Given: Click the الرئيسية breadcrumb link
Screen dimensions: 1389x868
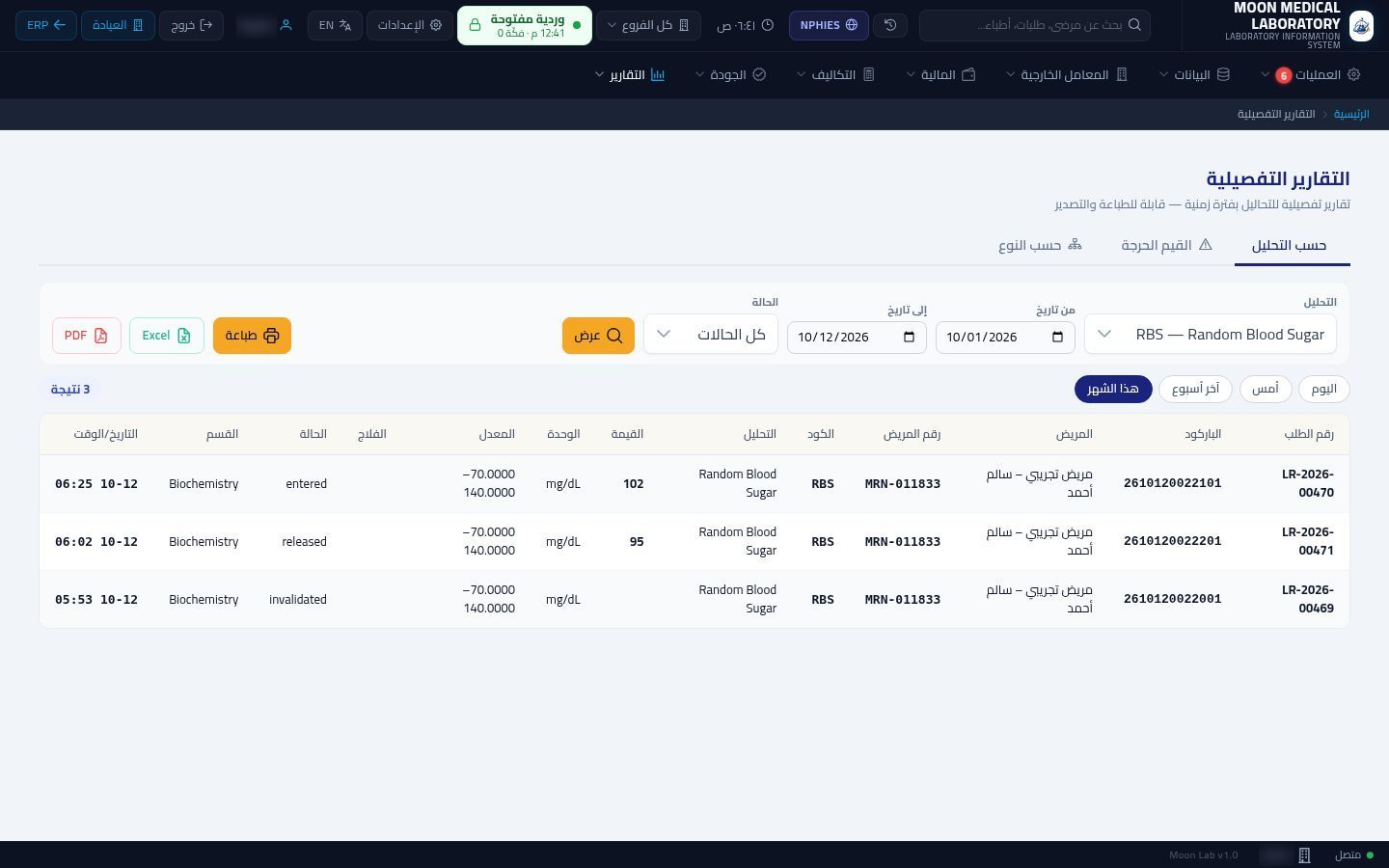Looking at the screenshot, I should tap(1351, 114).
